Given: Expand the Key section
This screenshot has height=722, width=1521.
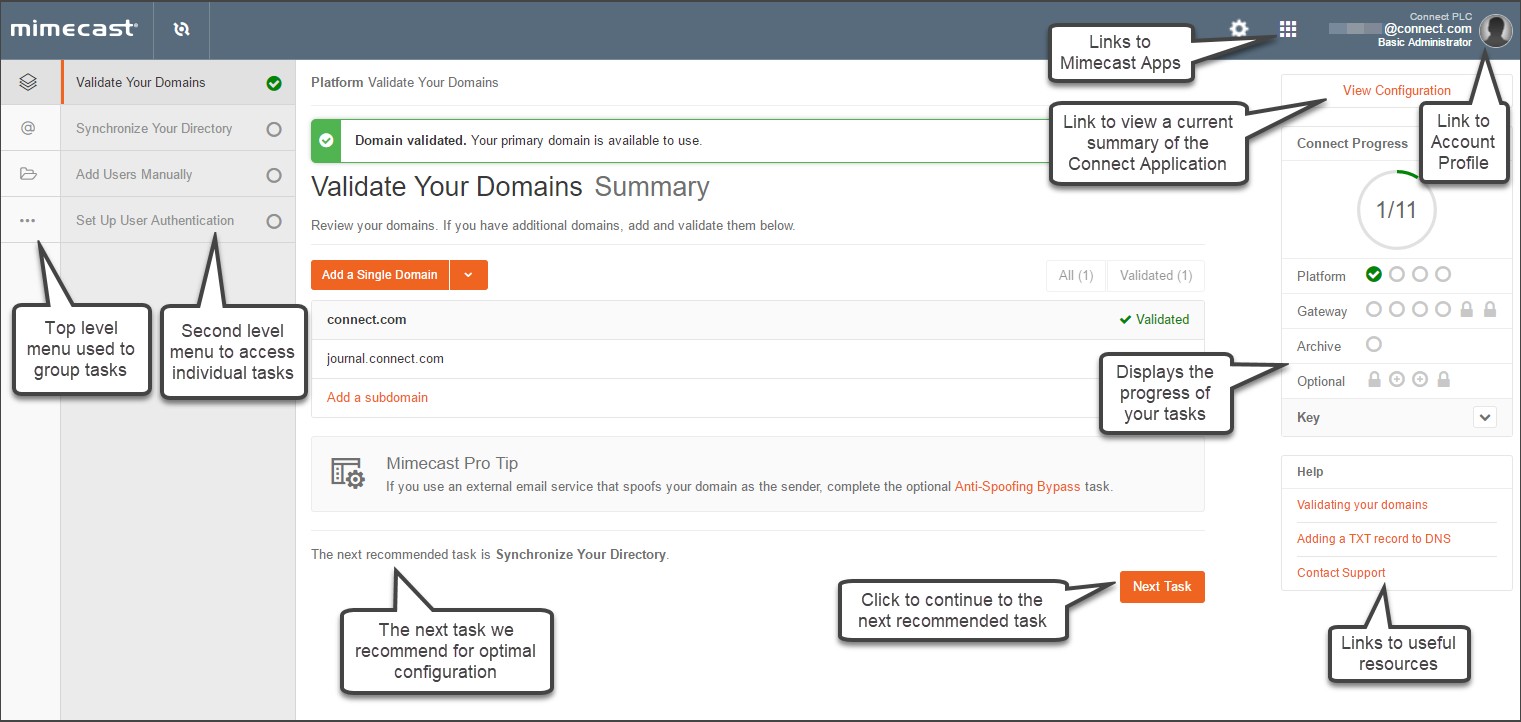Looking at the screenshot, I should (1484, 417).
